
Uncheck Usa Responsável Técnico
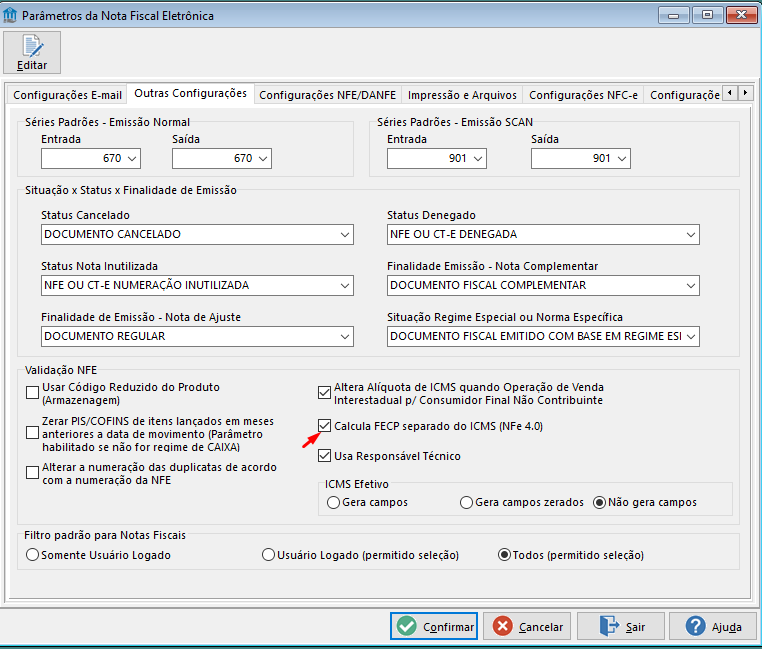[x=324, y=456]
